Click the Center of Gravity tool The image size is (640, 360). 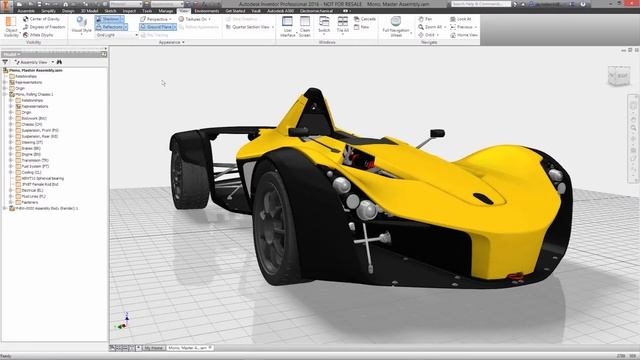coord(41,19)
